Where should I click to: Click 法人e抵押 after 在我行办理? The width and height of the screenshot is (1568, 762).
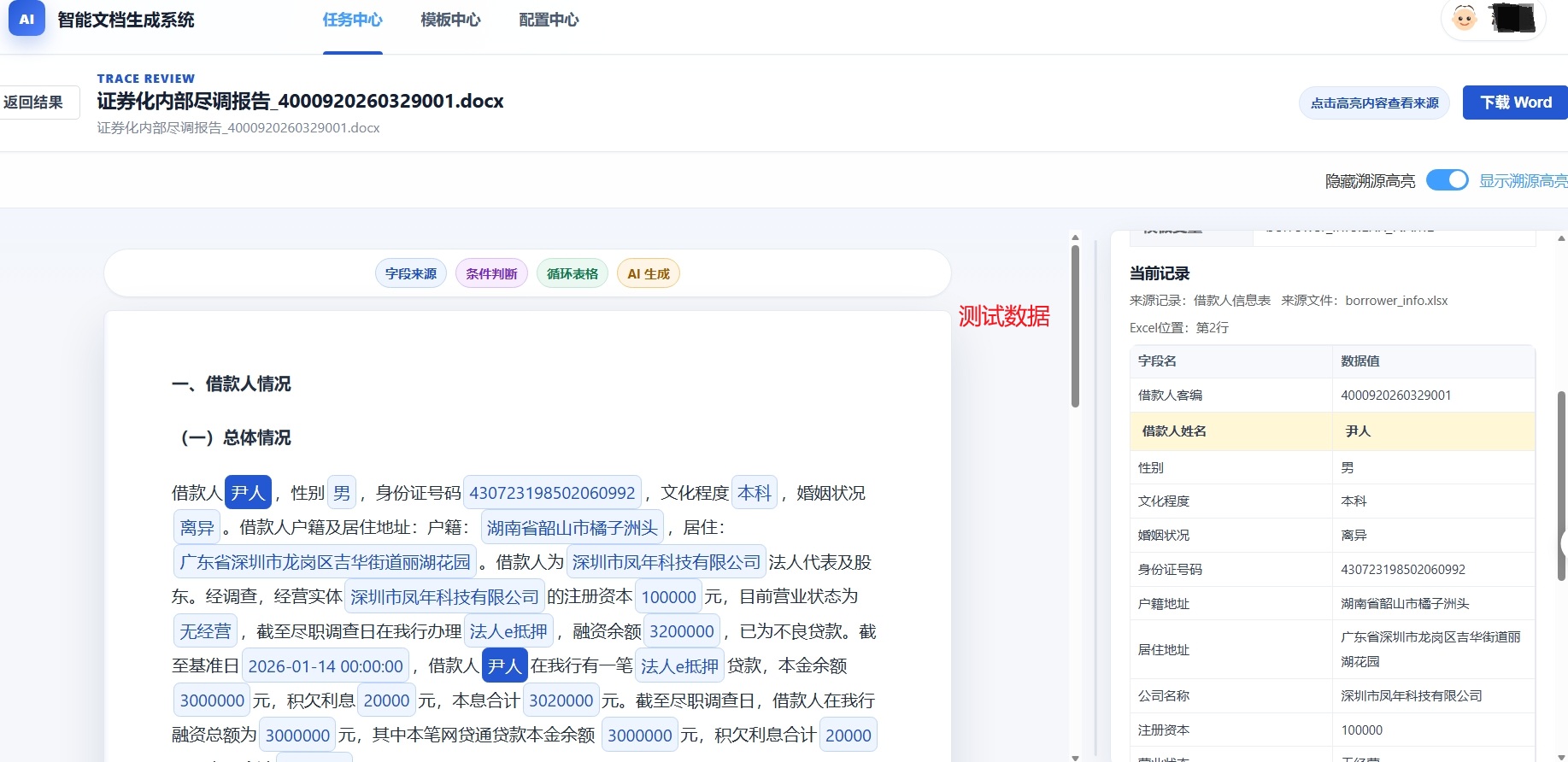[x=508, y=631]
